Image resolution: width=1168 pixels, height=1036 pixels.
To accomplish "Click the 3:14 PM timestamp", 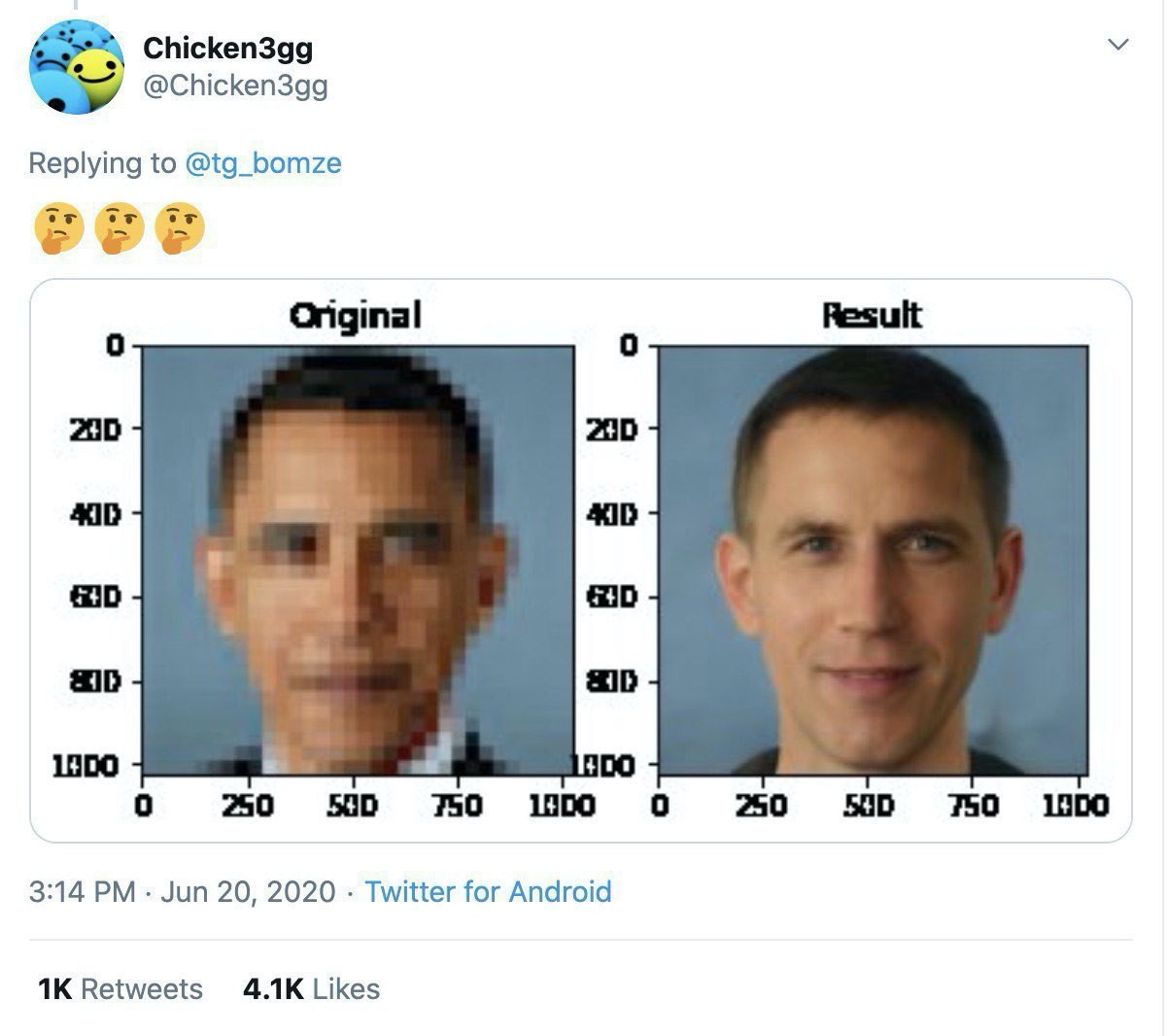I will click(82, 891).
